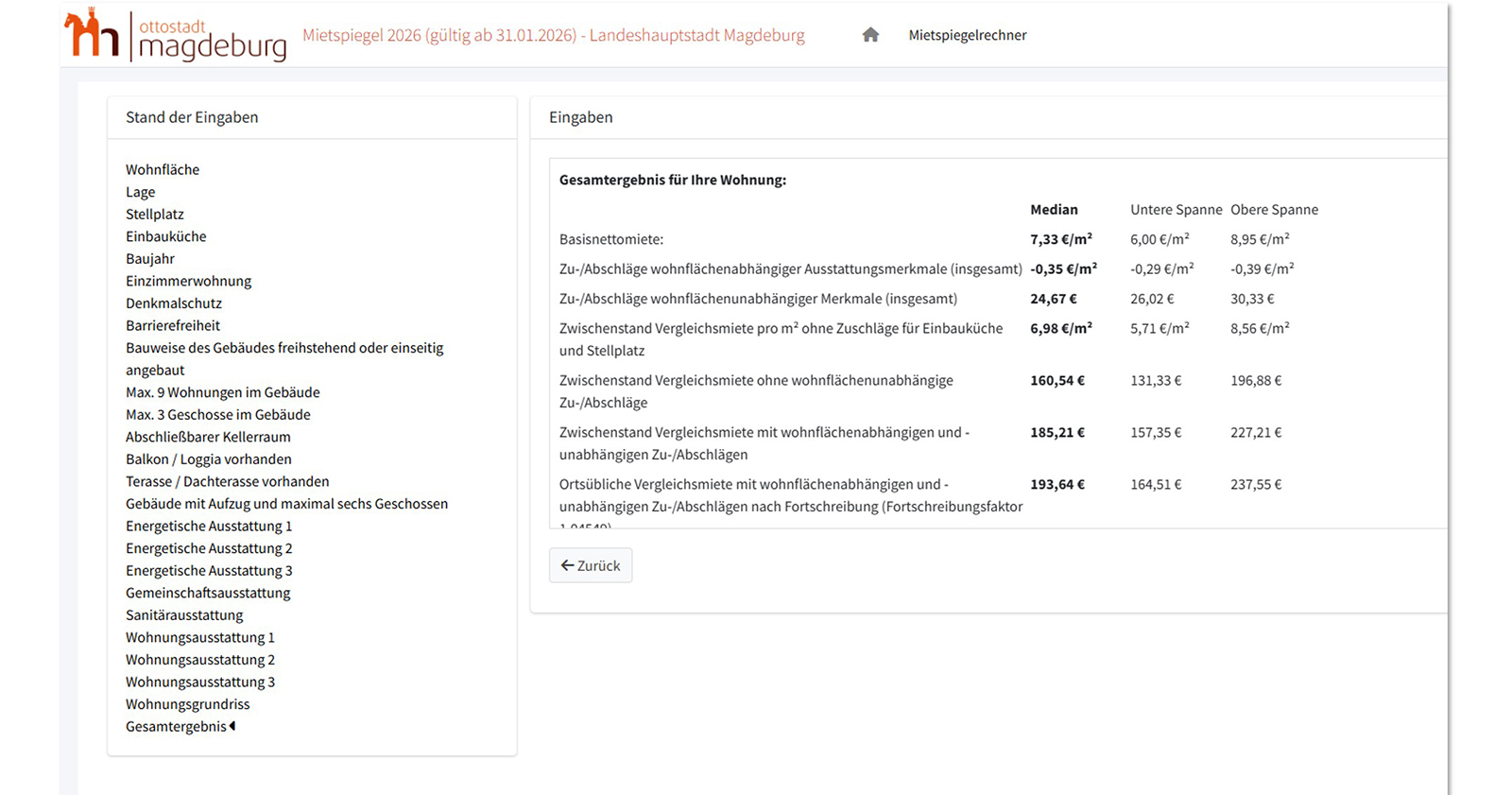Click the Mietspiegel 2026 title link

[553, 35]
